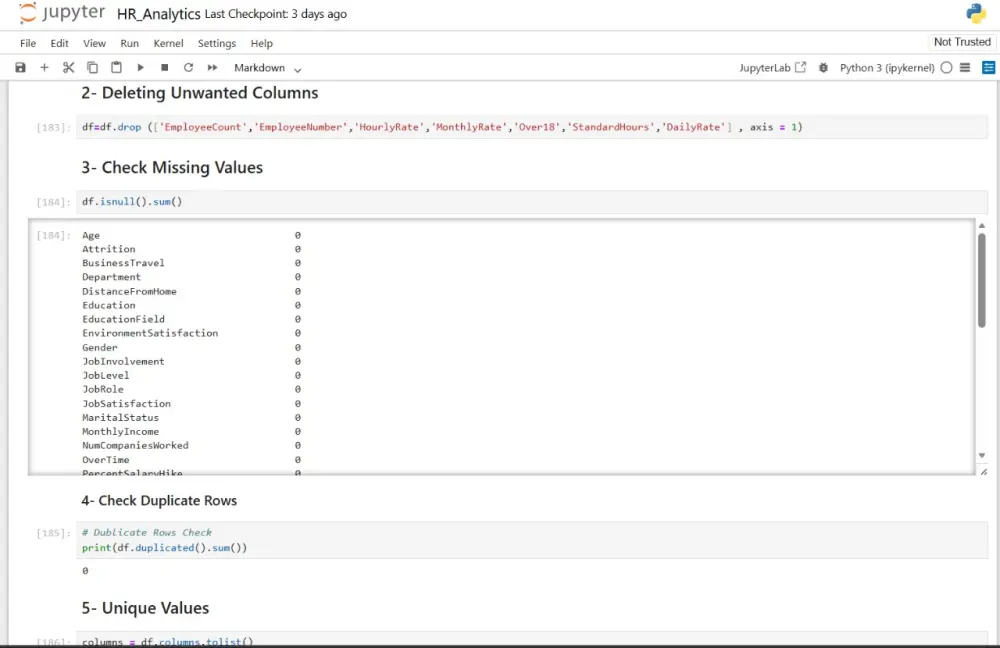The width and height of the screenshot is (1000, 648).
Task: Paste a cell from clipboard
Action: (116, 67)
